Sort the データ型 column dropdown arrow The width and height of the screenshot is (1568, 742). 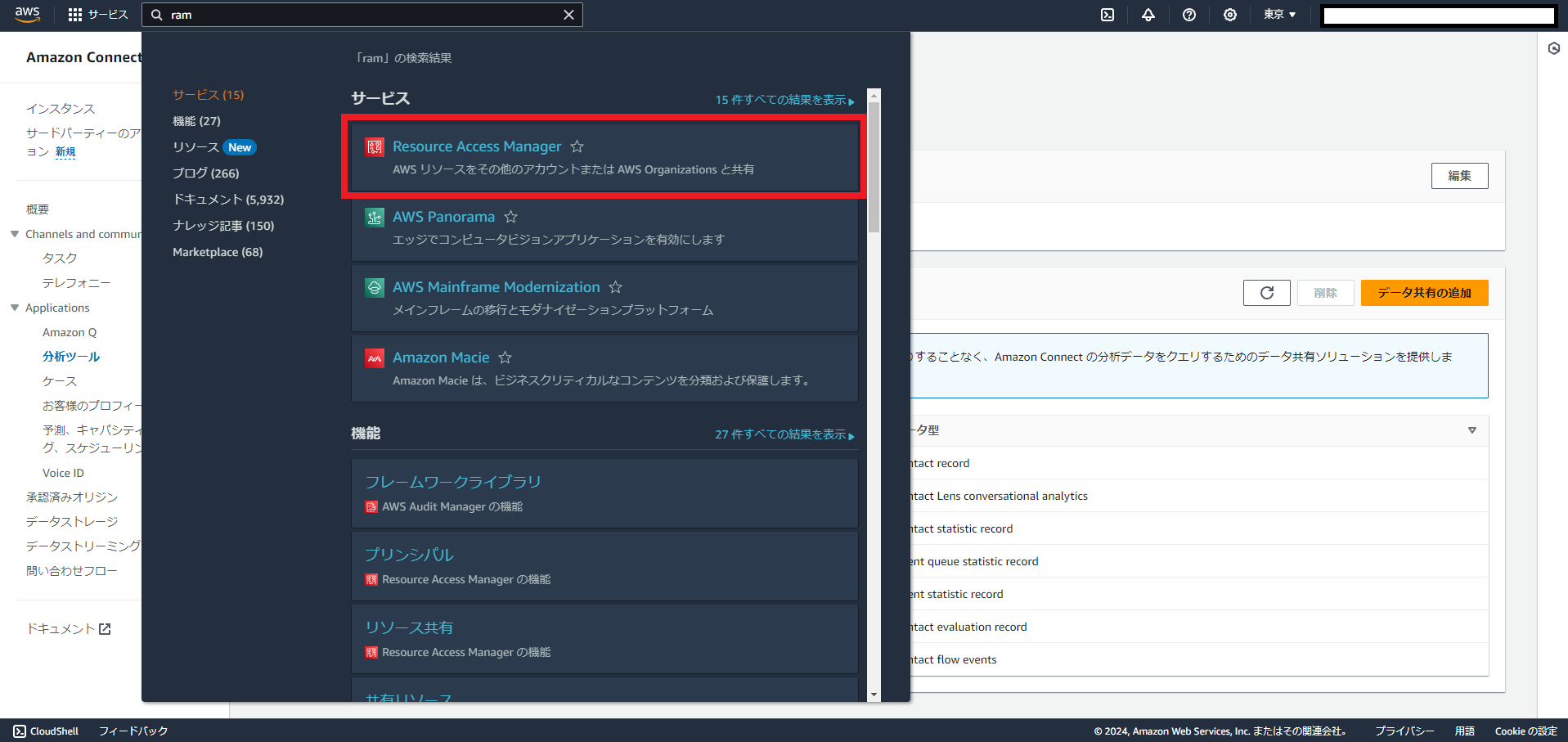click(x=1471, y=430)
